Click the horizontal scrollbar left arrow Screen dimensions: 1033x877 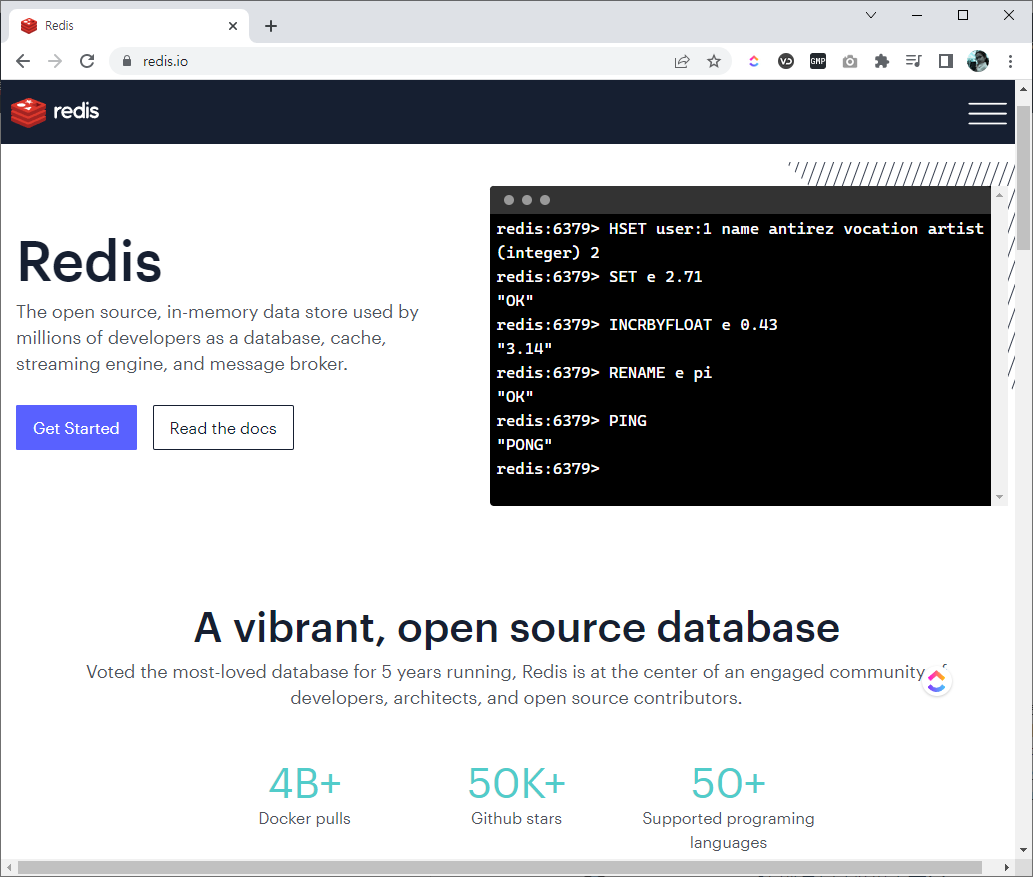point(9,868)
